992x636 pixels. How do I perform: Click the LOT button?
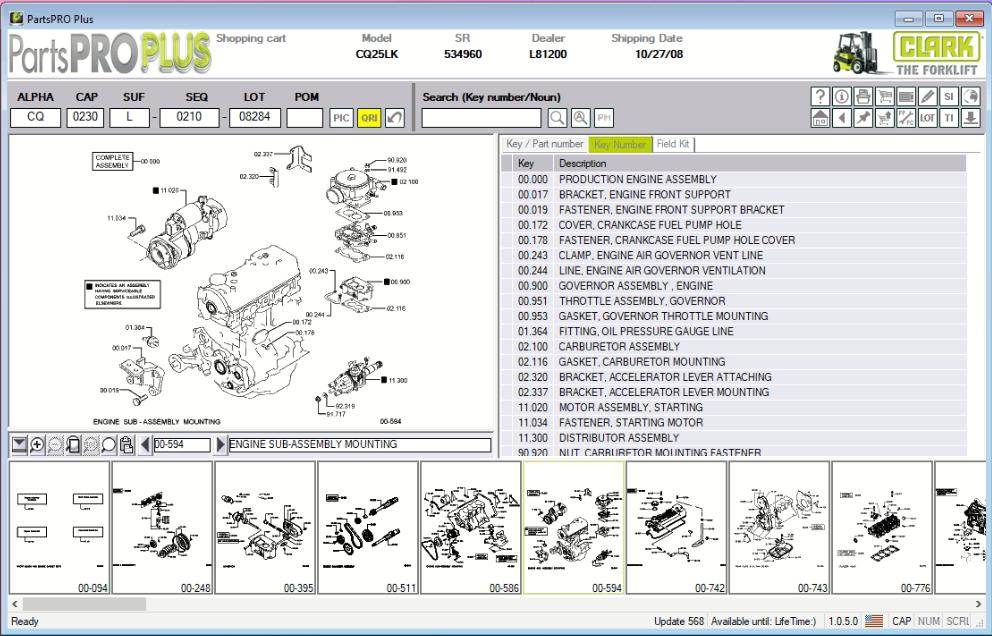tap(925, 119)
